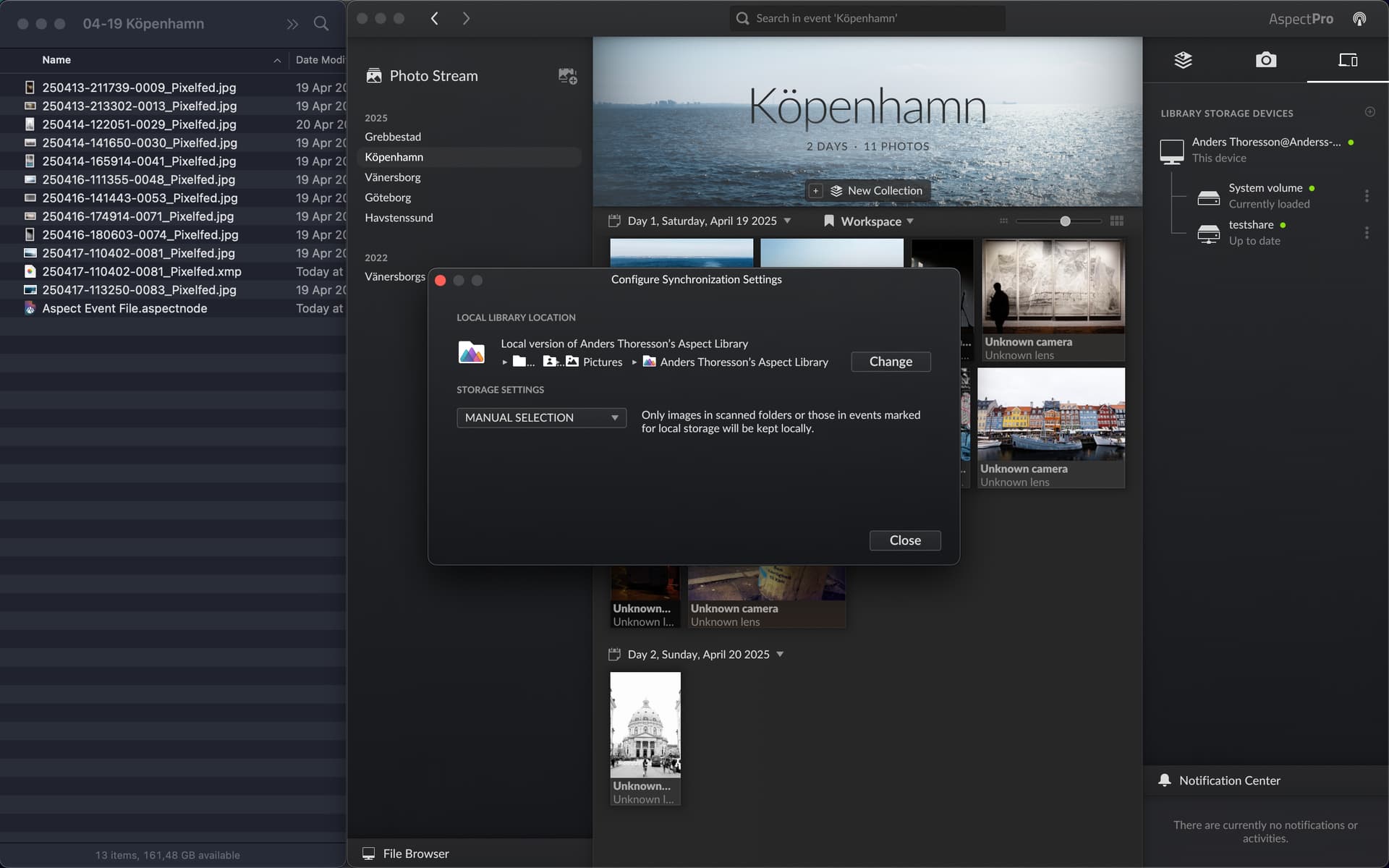Adjust the thumbnail size slider
The image size is (1389, 868).
point(1065,221)
